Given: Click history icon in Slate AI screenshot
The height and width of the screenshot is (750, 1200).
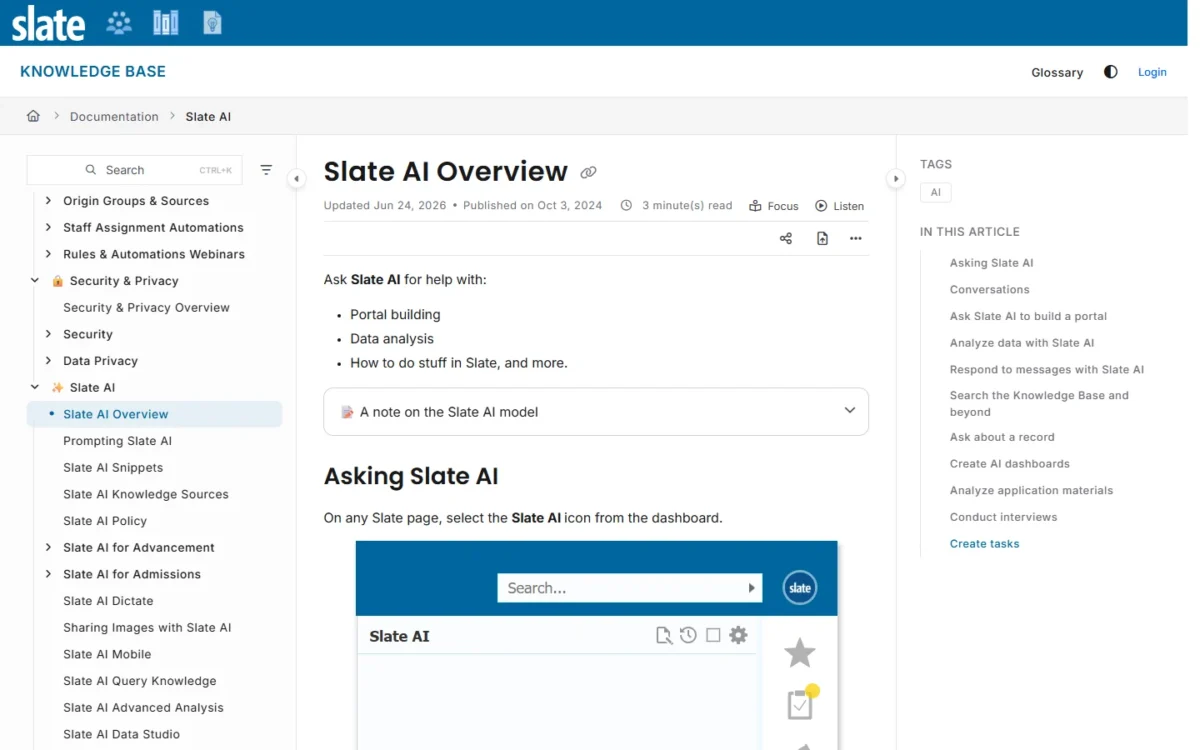Looking at the screenshot, I should pyautogui.click(x=688, y=635).
